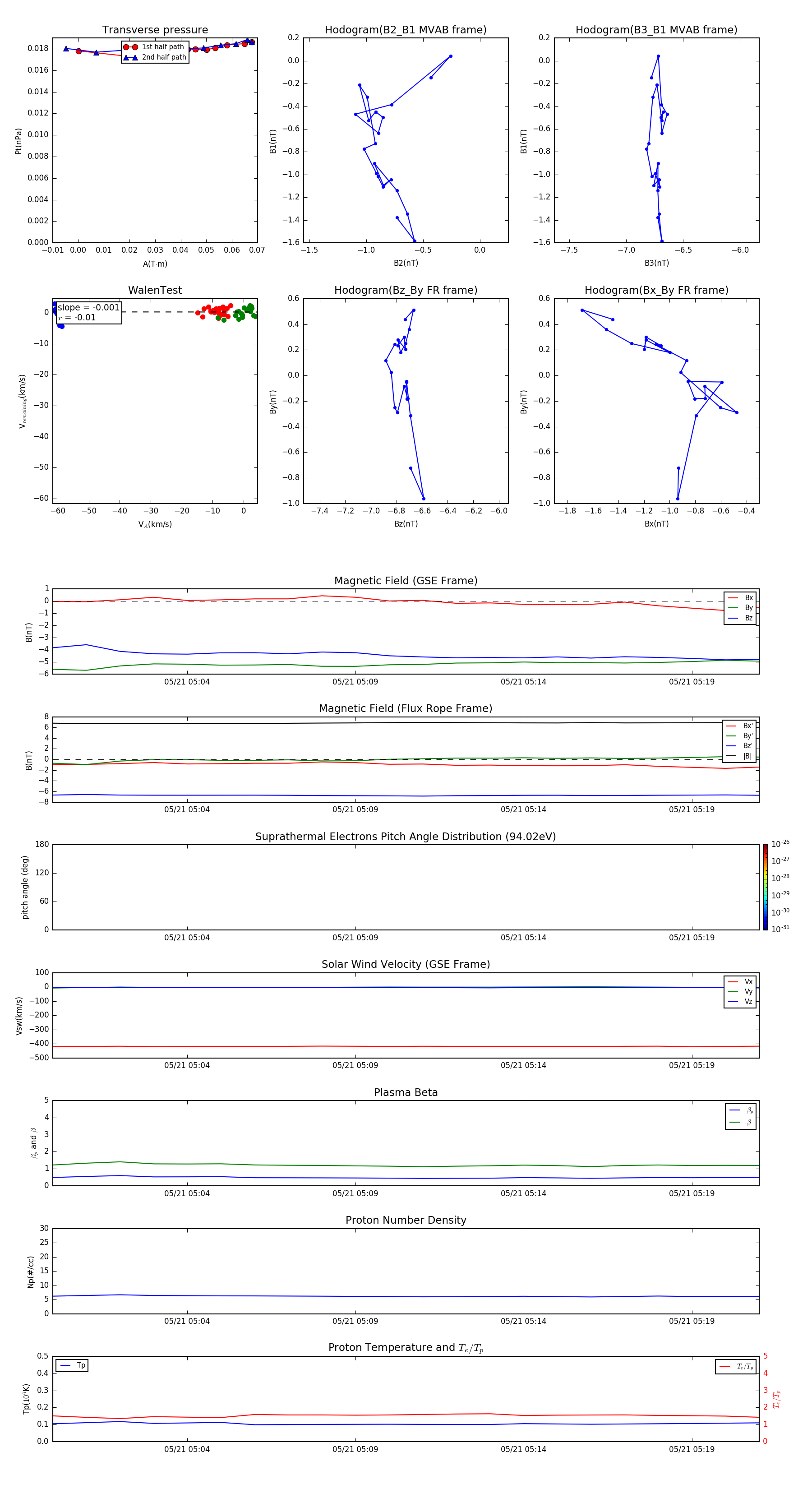The width and height of the screenshot is (812, 1489).
Task: Click the 'Tp' legend entry
Action: [72, 1365]
